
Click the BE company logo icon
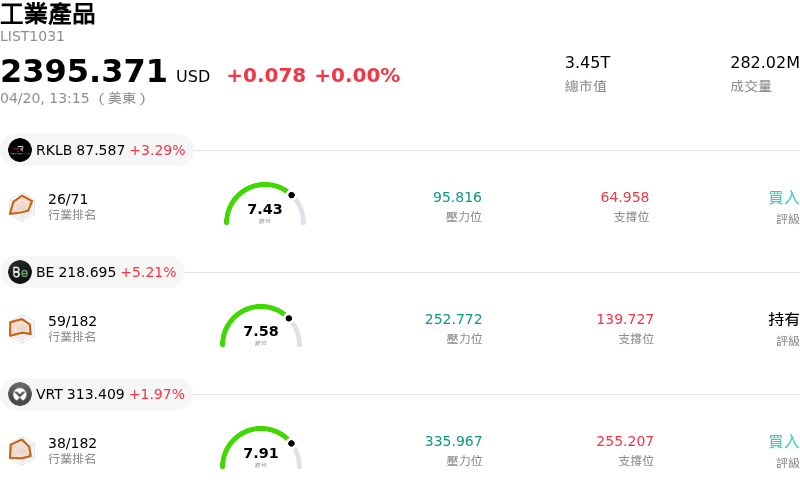(x=20, y=272)
